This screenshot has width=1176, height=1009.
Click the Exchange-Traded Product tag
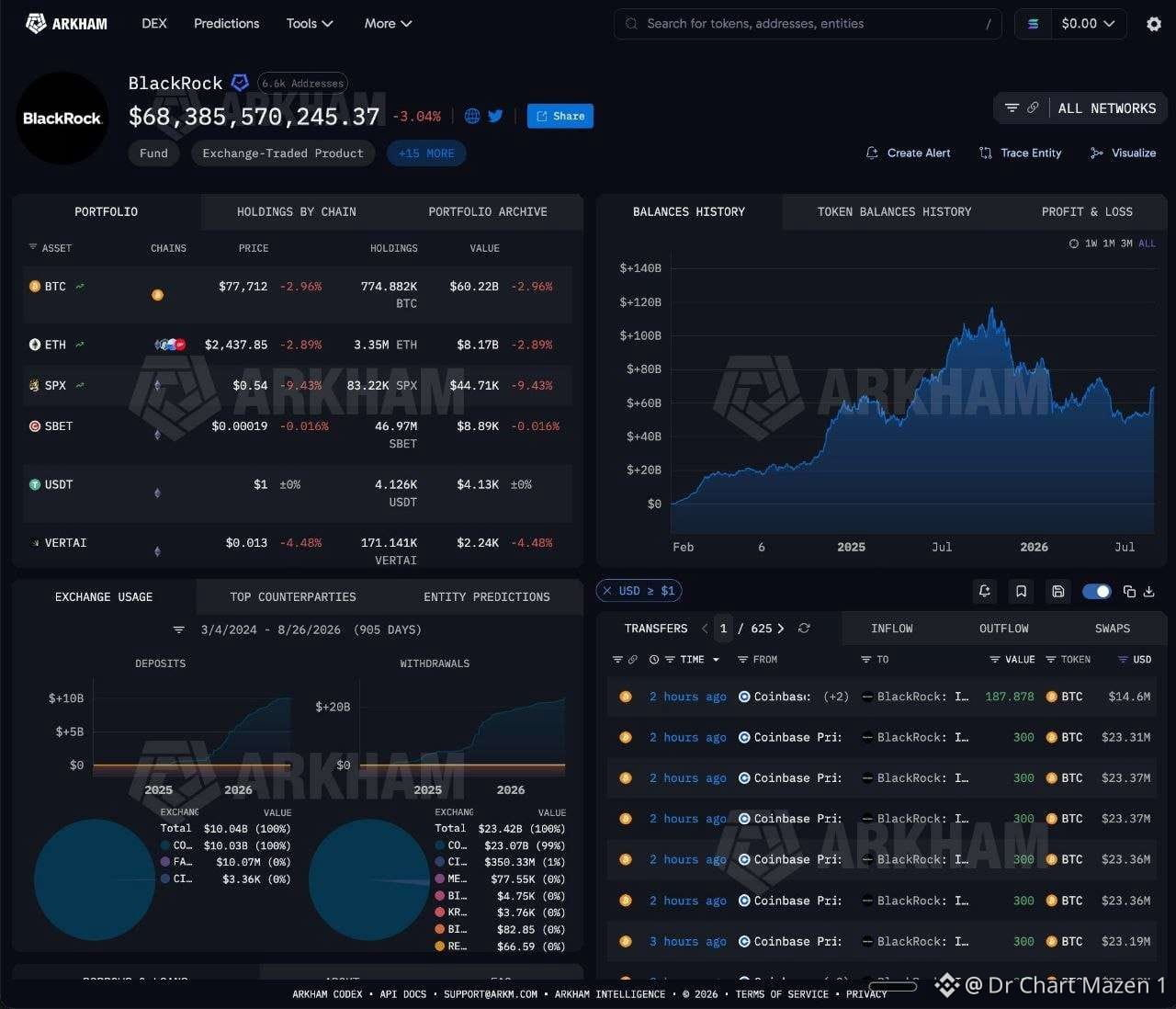coord(283,153)
